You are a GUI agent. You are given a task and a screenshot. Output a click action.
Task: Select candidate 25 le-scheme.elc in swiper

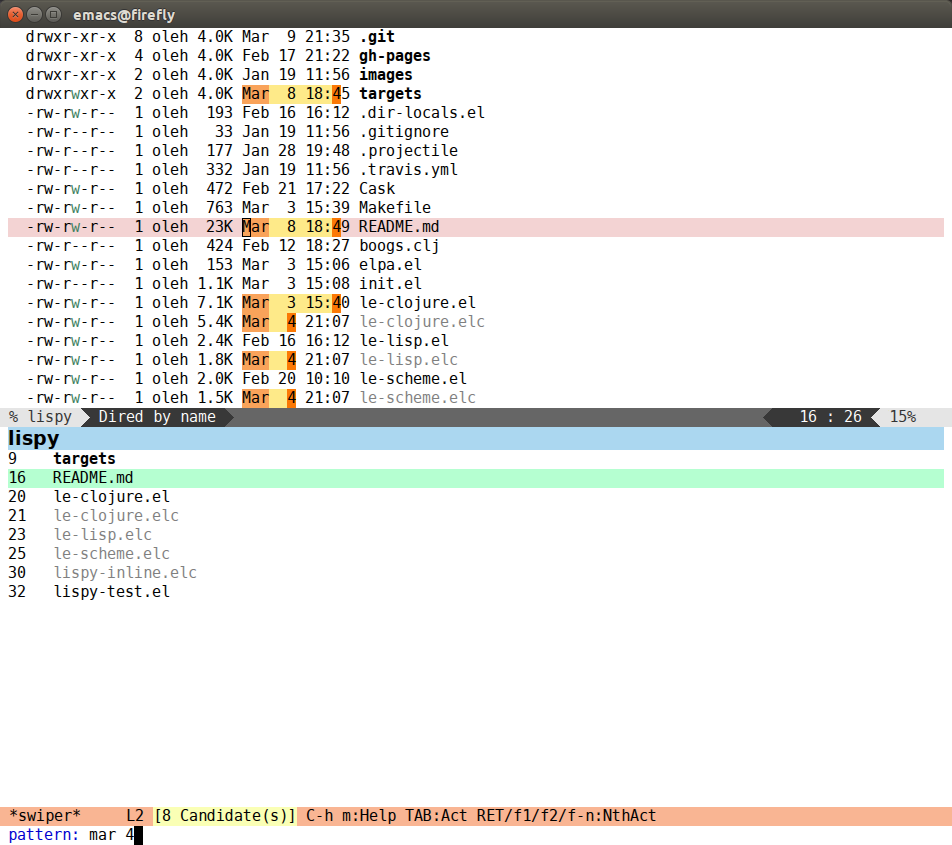[475, 554]
